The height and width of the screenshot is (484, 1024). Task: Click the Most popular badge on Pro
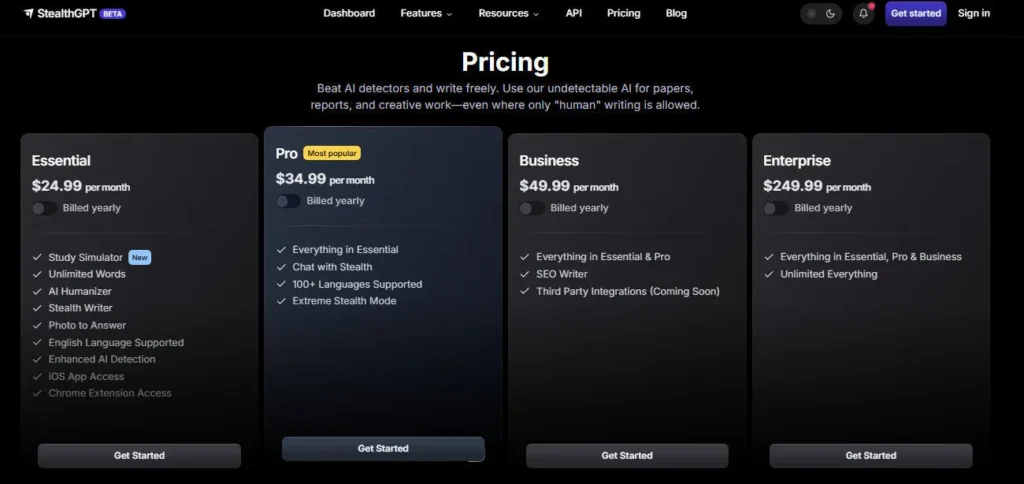332,153
